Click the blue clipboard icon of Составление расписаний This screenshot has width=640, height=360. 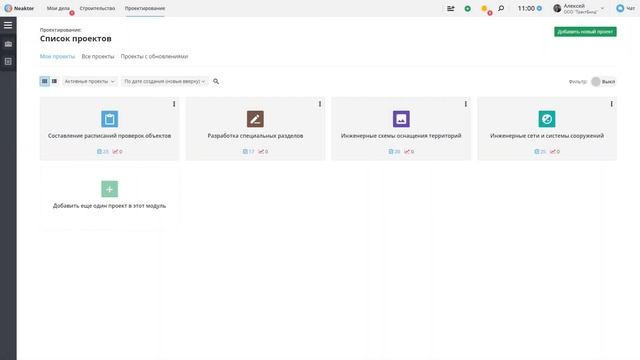(109, 119)
